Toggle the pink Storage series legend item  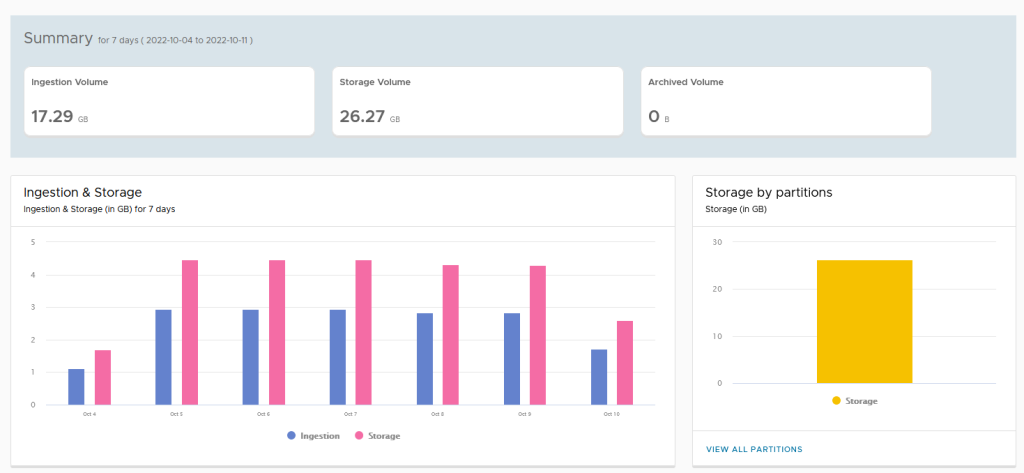(x=376, y=436)
